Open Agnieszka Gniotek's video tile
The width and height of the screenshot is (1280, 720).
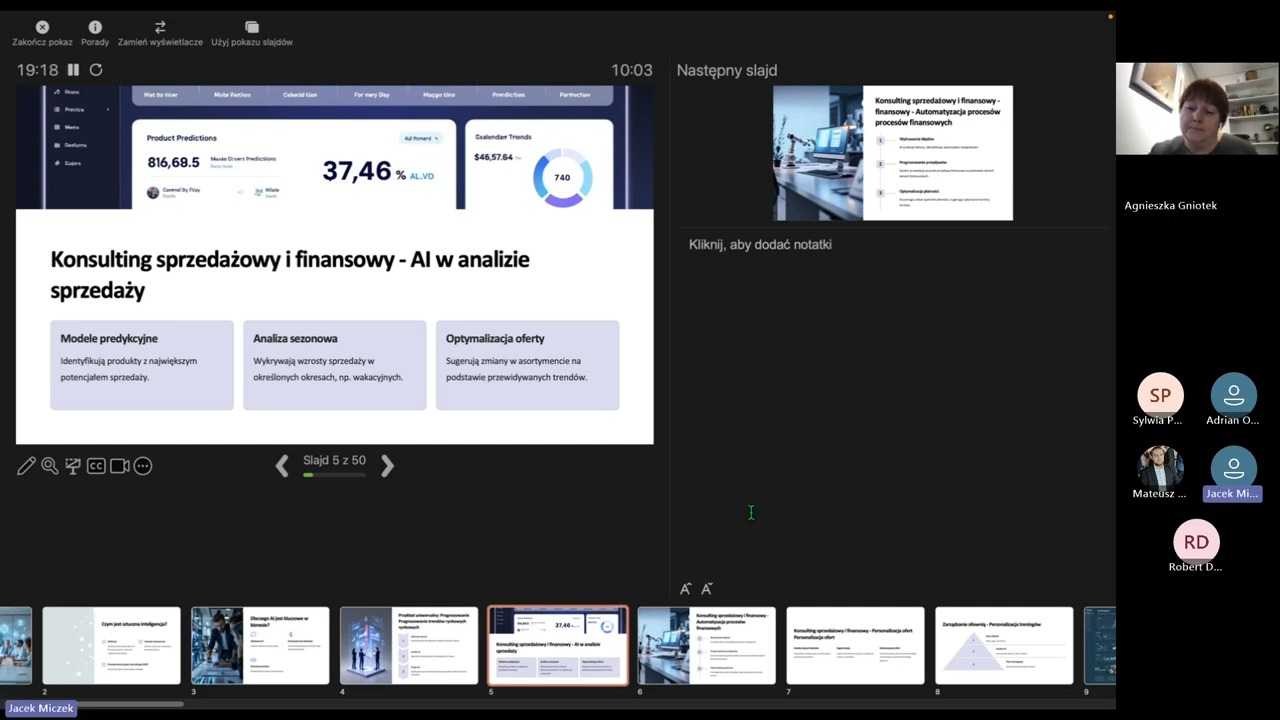click(1197, 109)
